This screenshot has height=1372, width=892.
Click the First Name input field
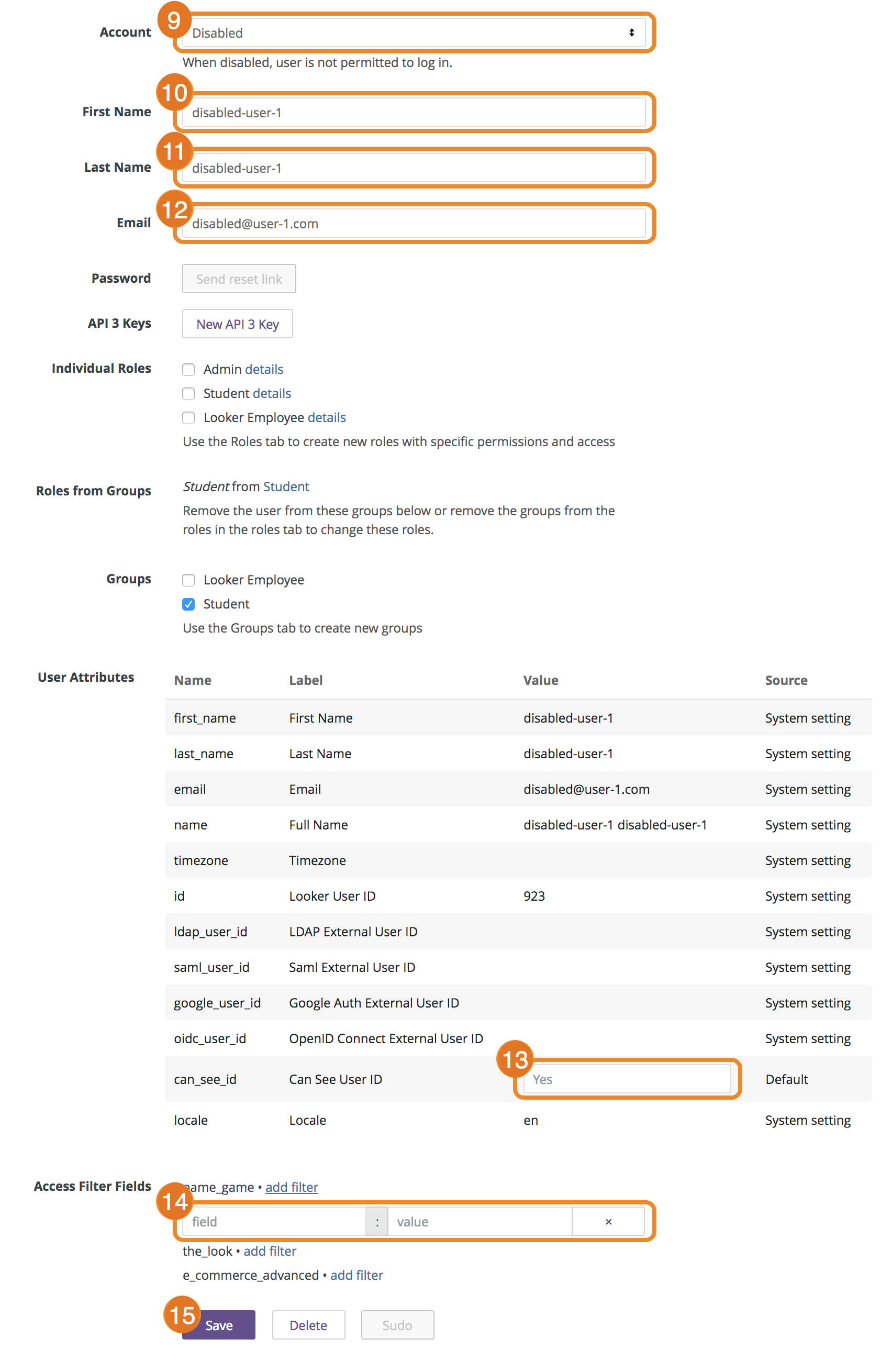(412, 113)
